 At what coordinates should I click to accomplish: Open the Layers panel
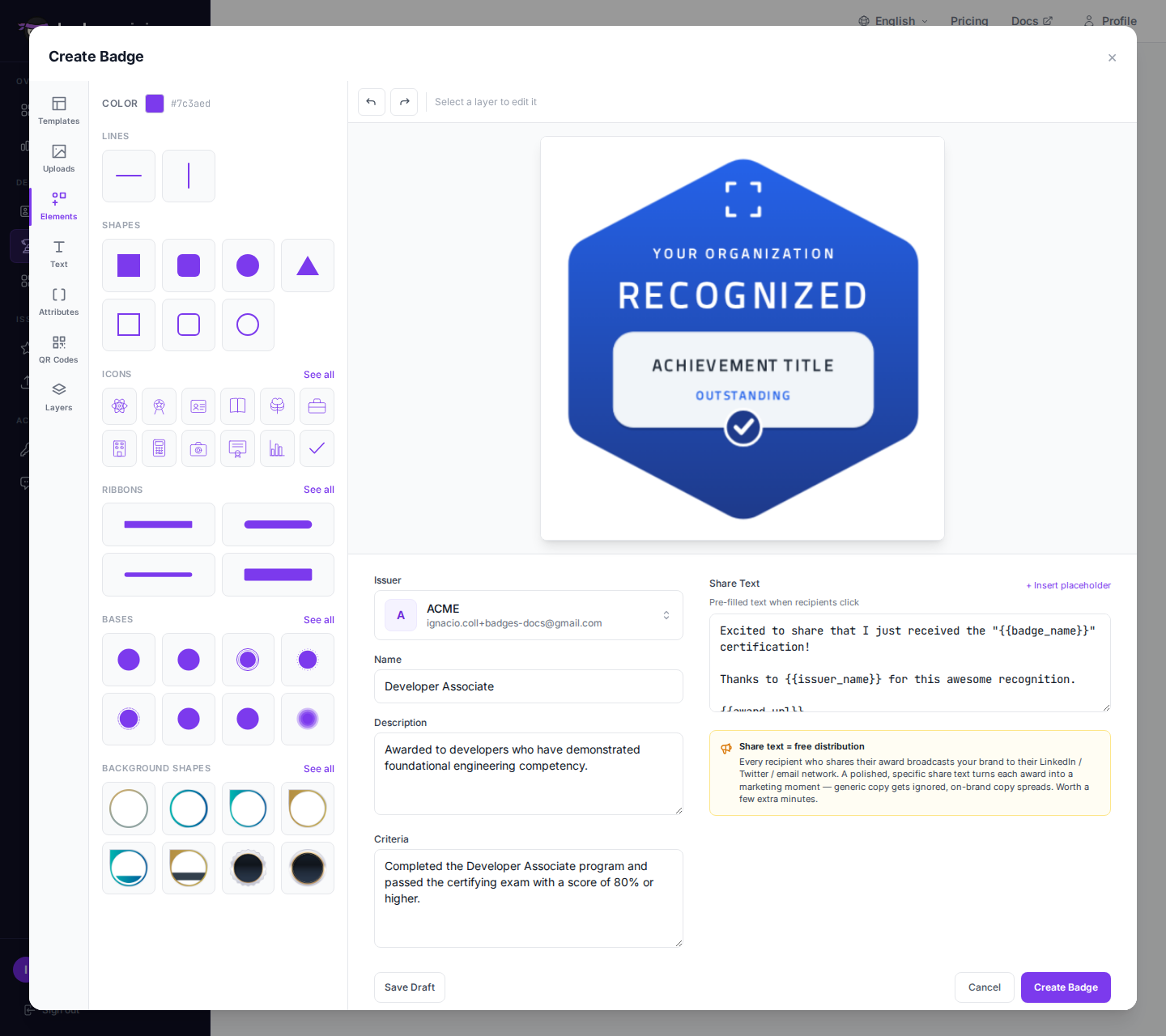click(x=59, y=397)
